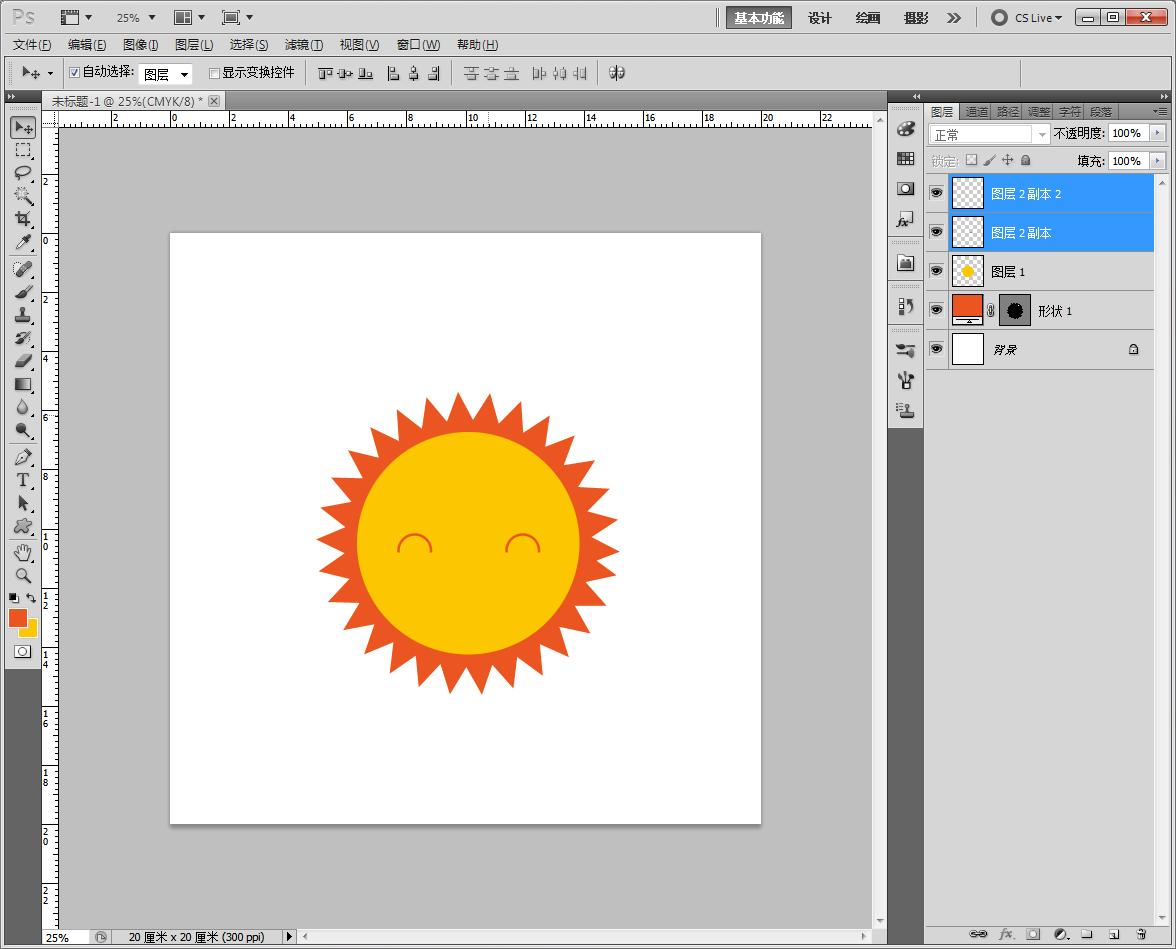This screenshot has height=949, width=1176.
Task: Click the delete layer trash icon
Action: tap(1141, 934)
